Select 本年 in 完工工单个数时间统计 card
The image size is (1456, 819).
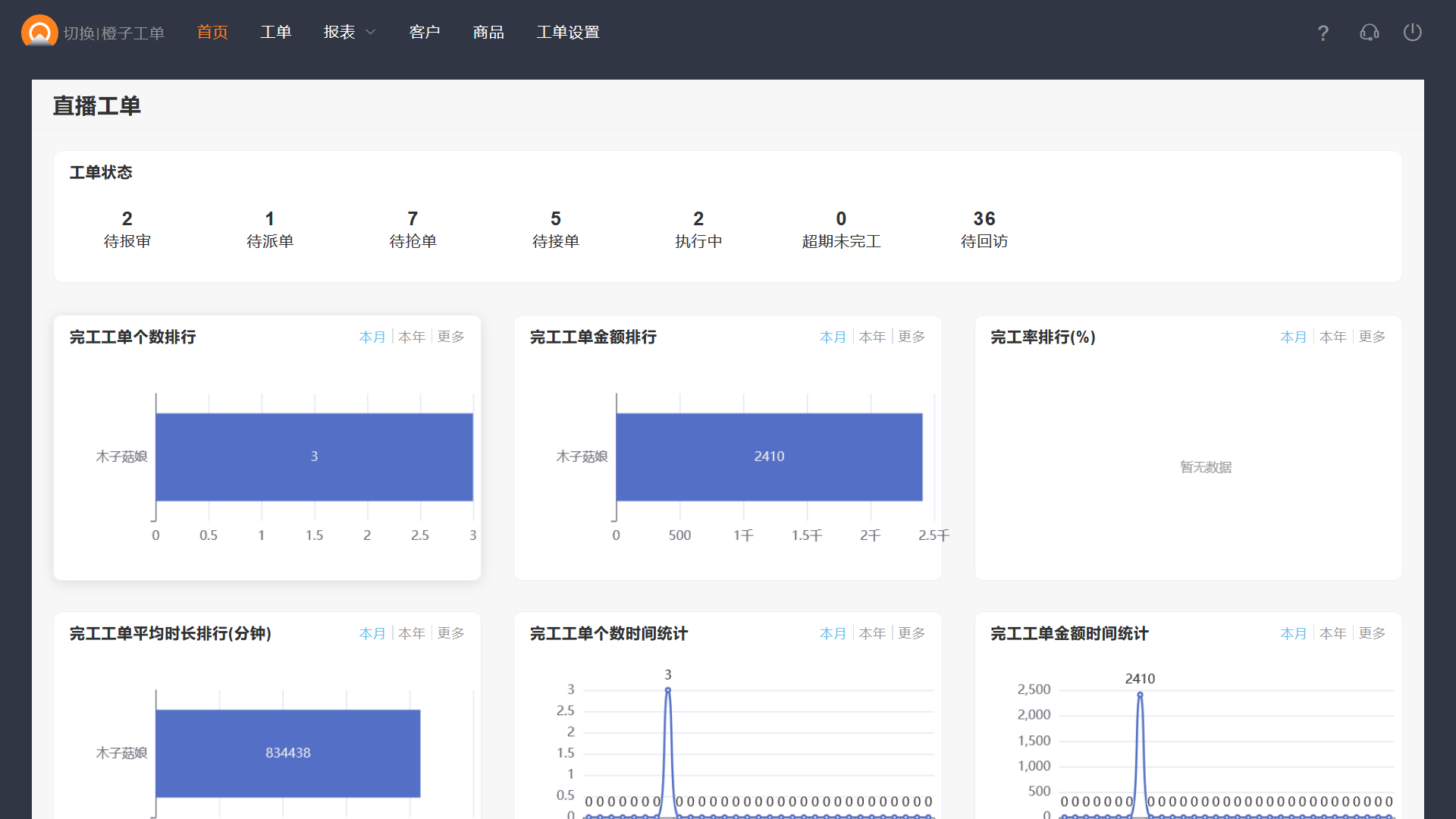tap(873, 633)
